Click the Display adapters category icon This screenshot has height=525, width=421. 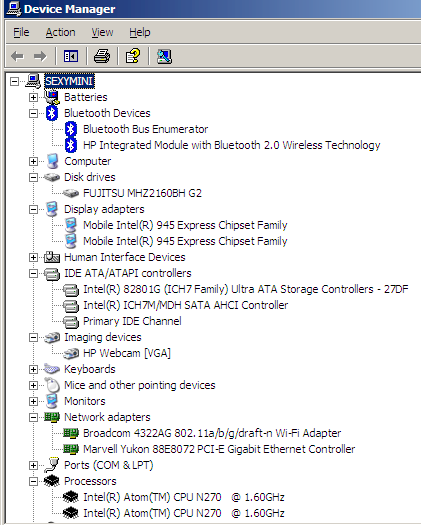coord(52,209)
